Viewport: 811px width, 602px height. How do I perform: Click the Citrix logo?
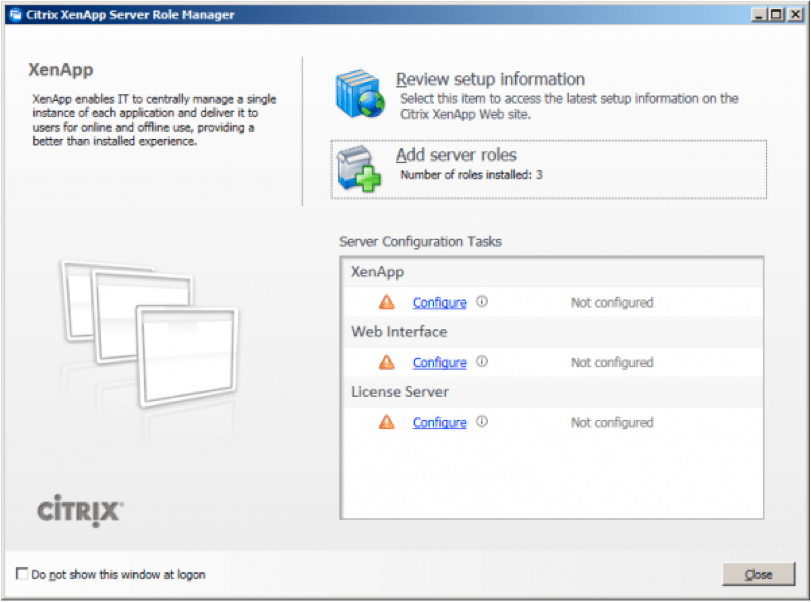click(80, 510)
